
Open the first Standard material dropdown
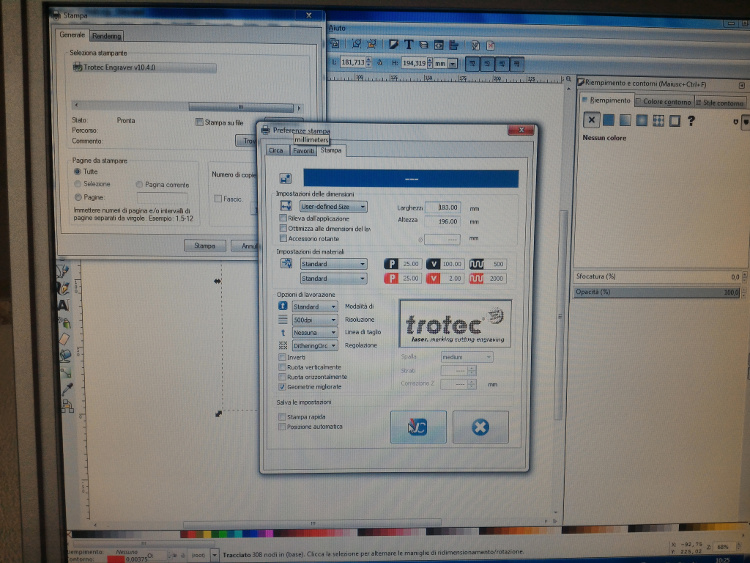(333, 264)
